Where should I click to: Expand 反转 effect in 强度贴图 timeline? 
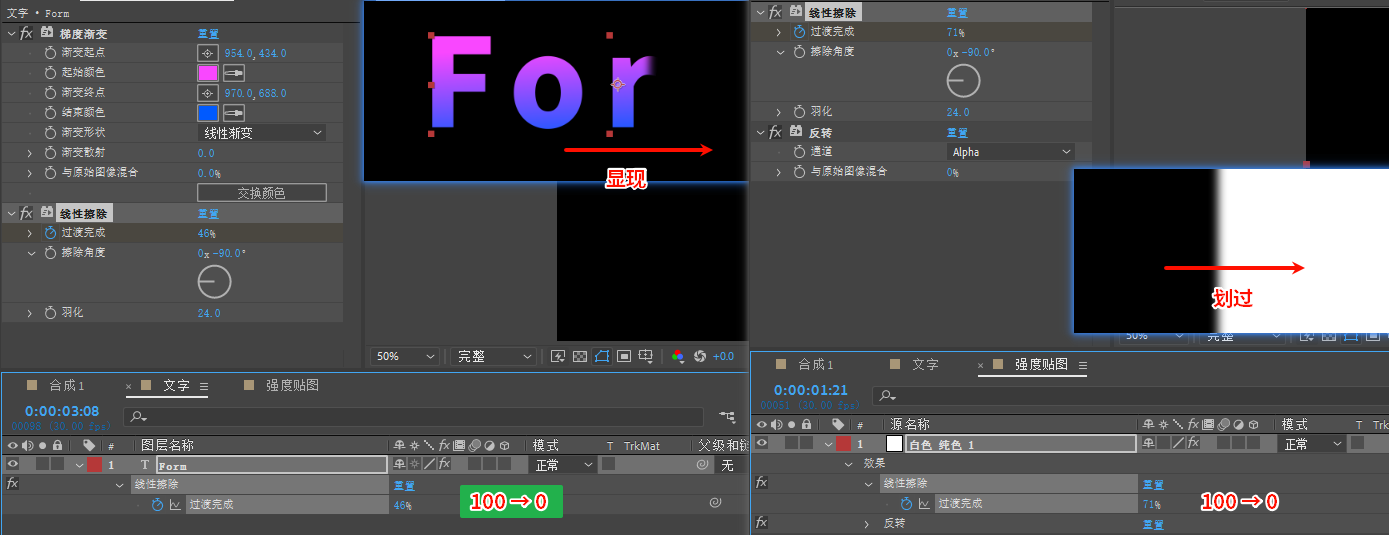coord(867,523)
